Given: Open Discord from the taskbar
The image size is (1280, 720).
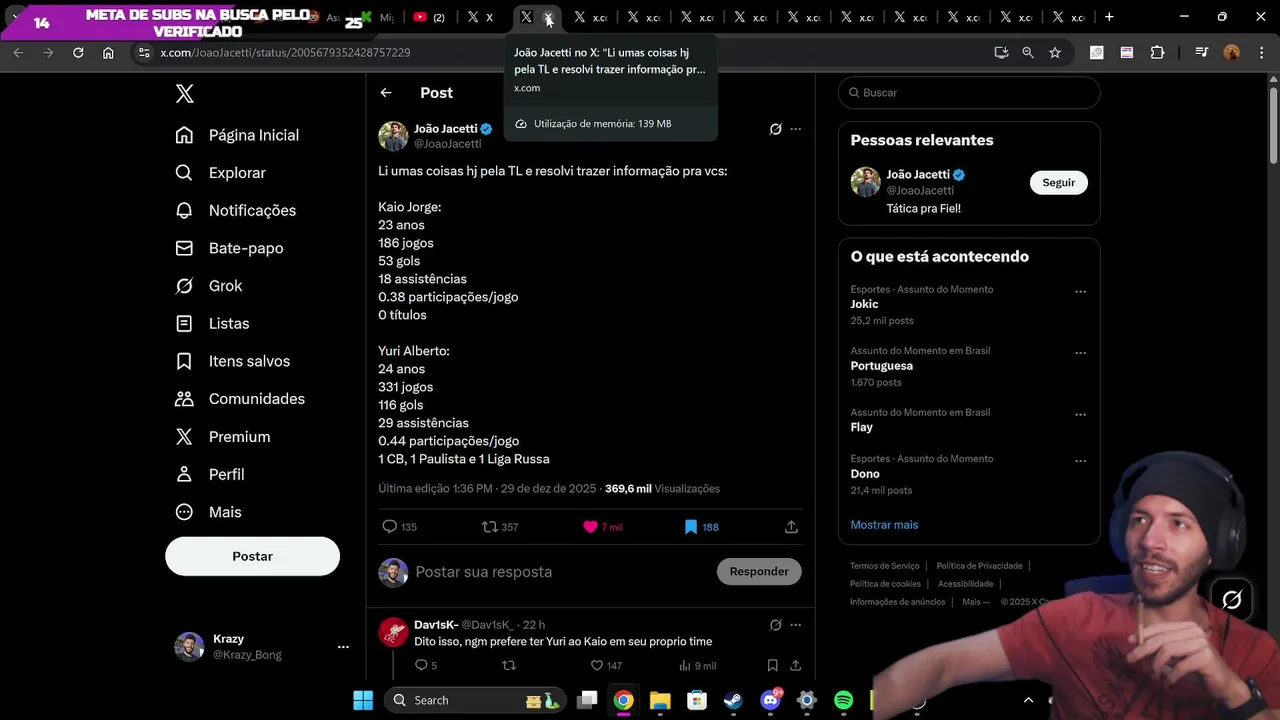Looking at the screenshot, I should 770,700.
